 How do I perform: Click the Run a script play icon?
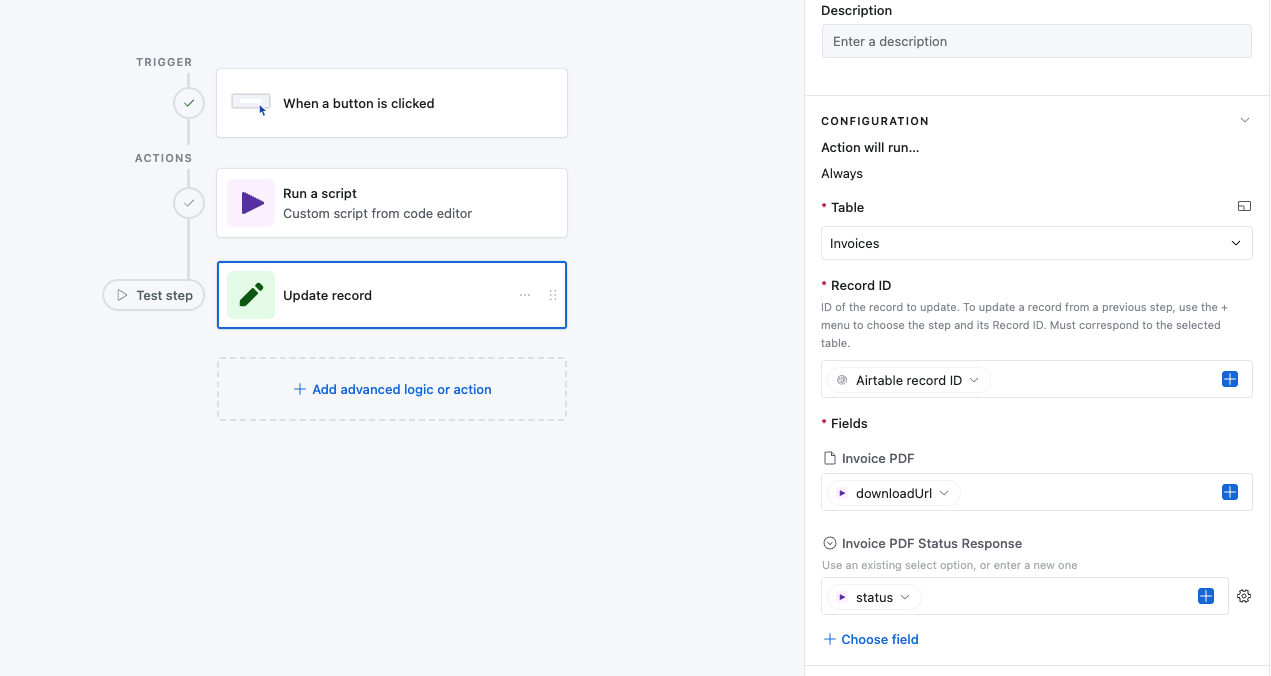pyautogui.click(x=251, y=203)
